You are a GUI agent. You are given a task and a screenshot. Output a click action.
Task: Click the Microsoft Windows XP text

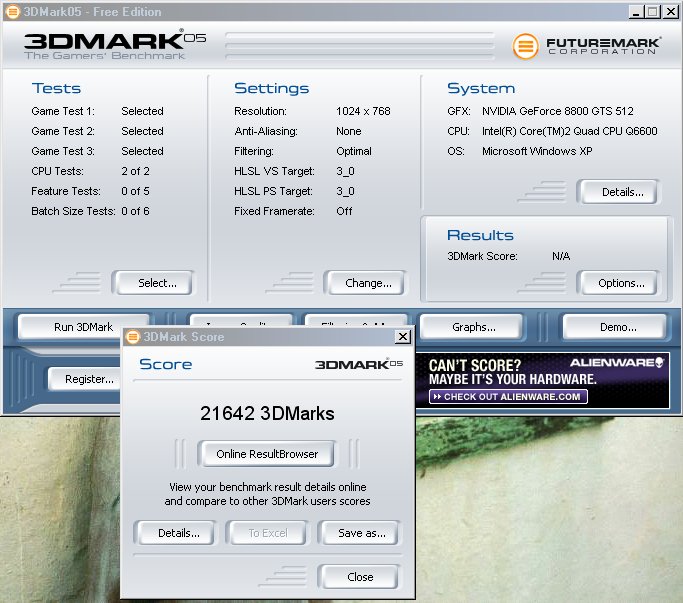(x=537, y=151)
